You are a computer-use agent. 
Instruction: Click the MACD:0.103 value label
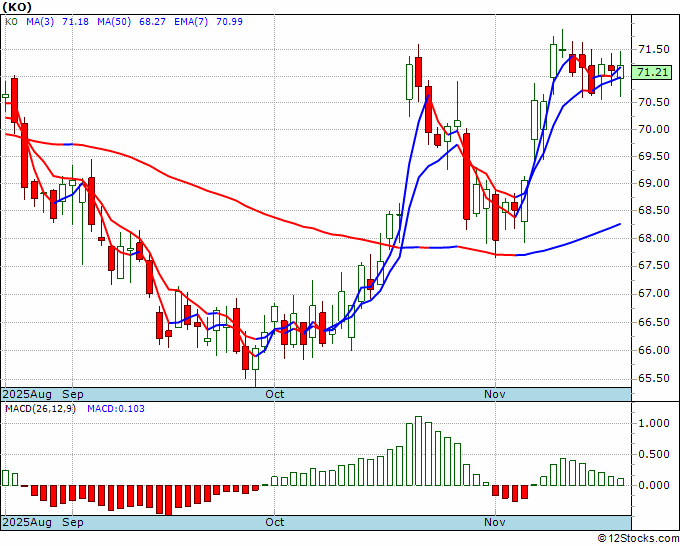(116, 409)
